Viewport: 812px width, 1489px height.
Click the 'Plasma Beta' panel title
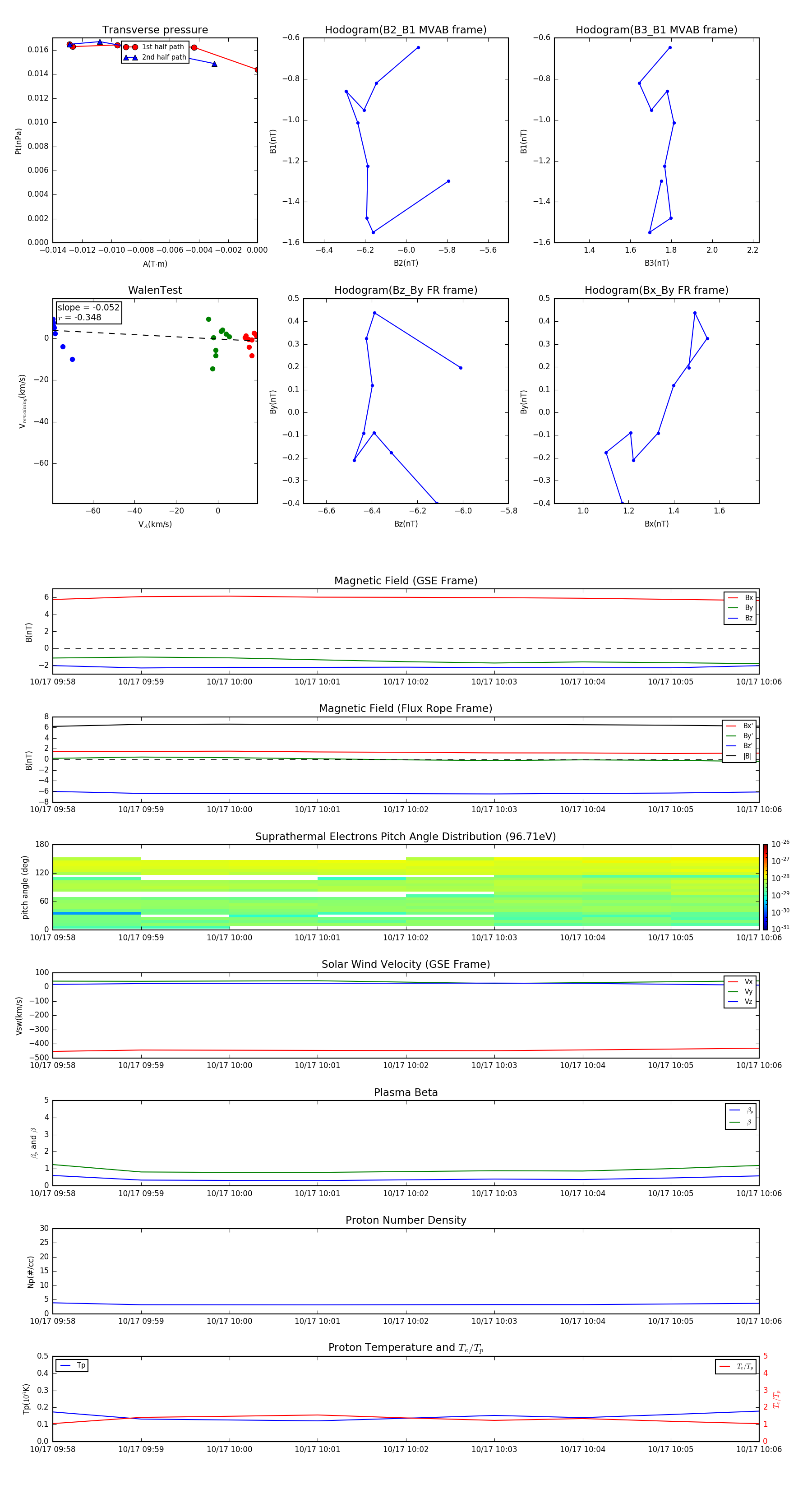[x=406, y=1092]
